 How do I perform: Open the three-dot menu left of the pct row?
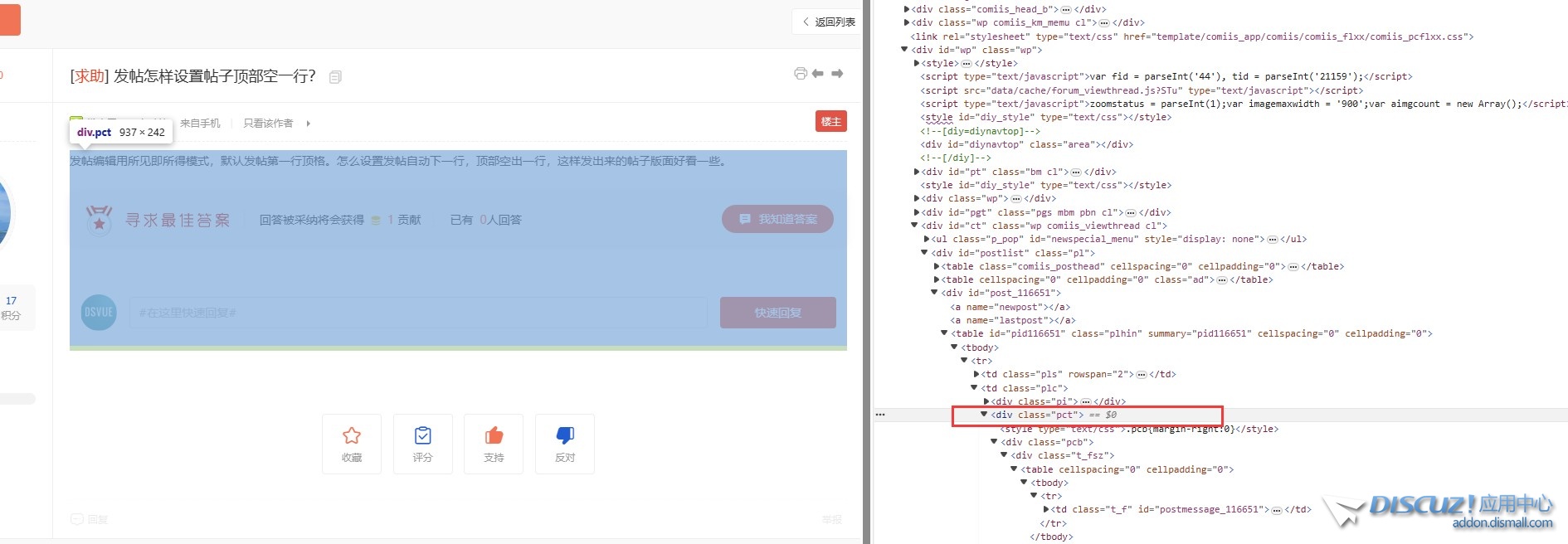click(880, 415)
